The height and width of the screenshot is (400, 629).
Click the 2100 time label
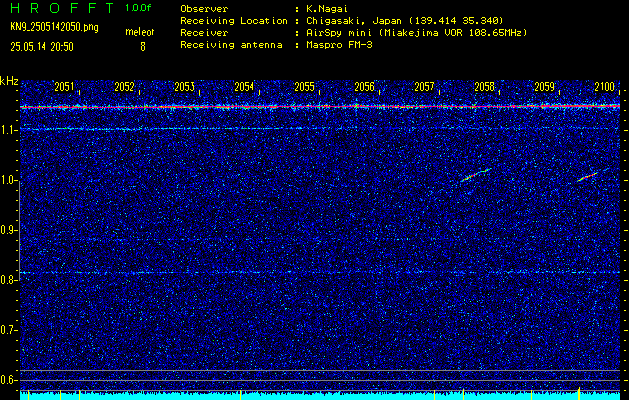click(x=605, y=87)
